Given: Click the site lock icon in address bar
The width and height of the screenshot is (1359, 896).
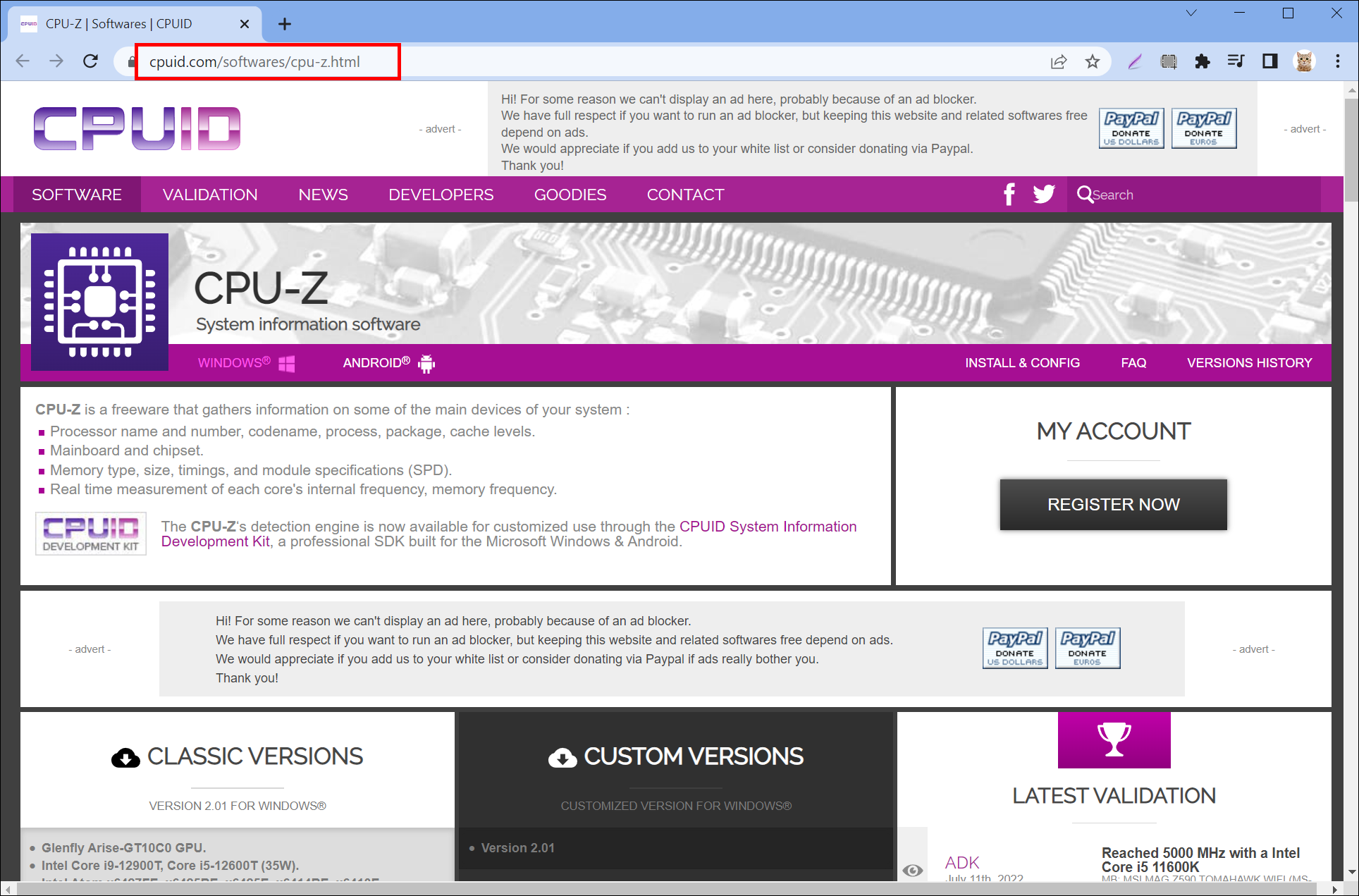Looking at the screenshot, I should pos(131,62).
